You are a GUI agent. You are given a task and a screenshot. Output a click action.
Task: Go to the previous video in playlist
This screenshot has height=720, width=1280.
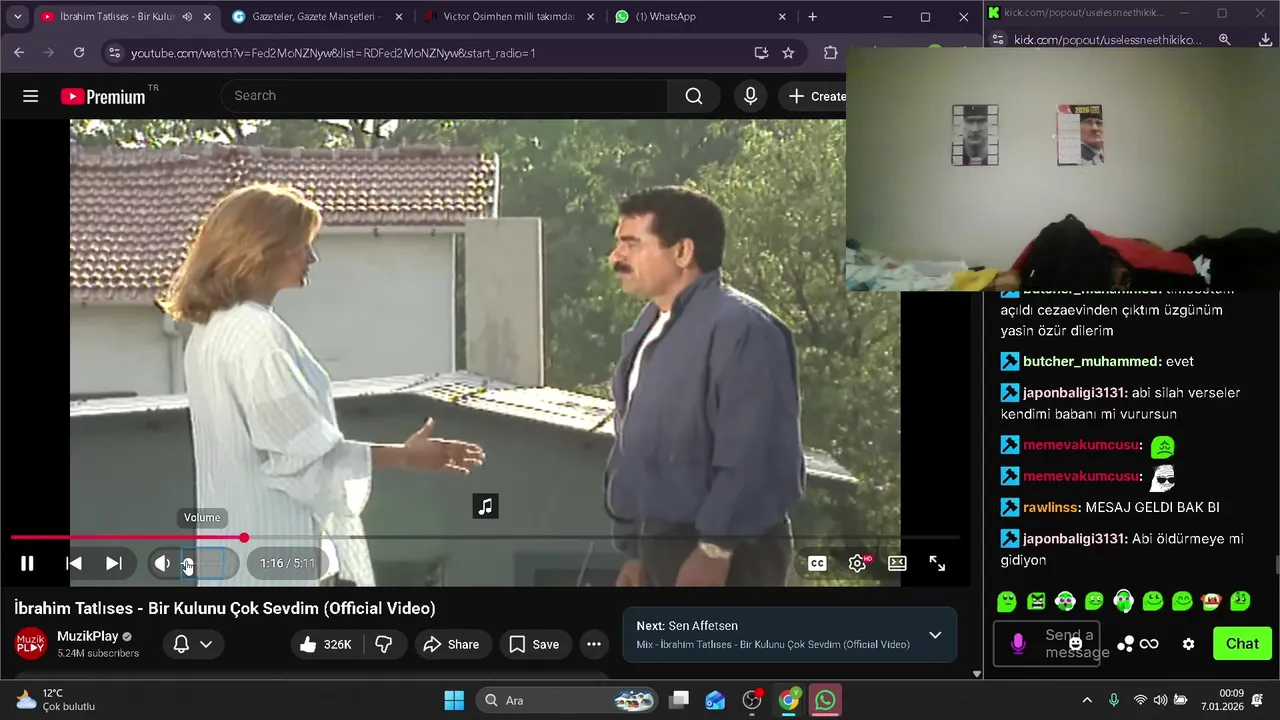point(74,563)
